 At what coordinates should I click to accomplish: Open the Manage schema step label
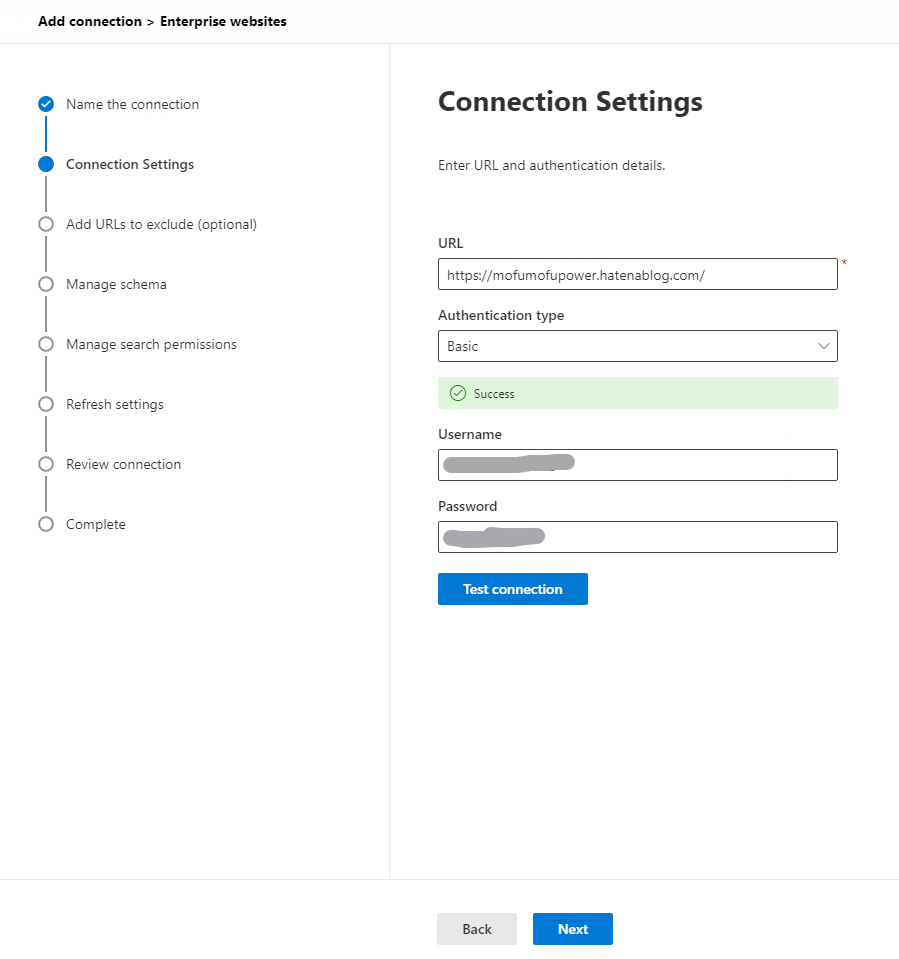pos(116,284)
